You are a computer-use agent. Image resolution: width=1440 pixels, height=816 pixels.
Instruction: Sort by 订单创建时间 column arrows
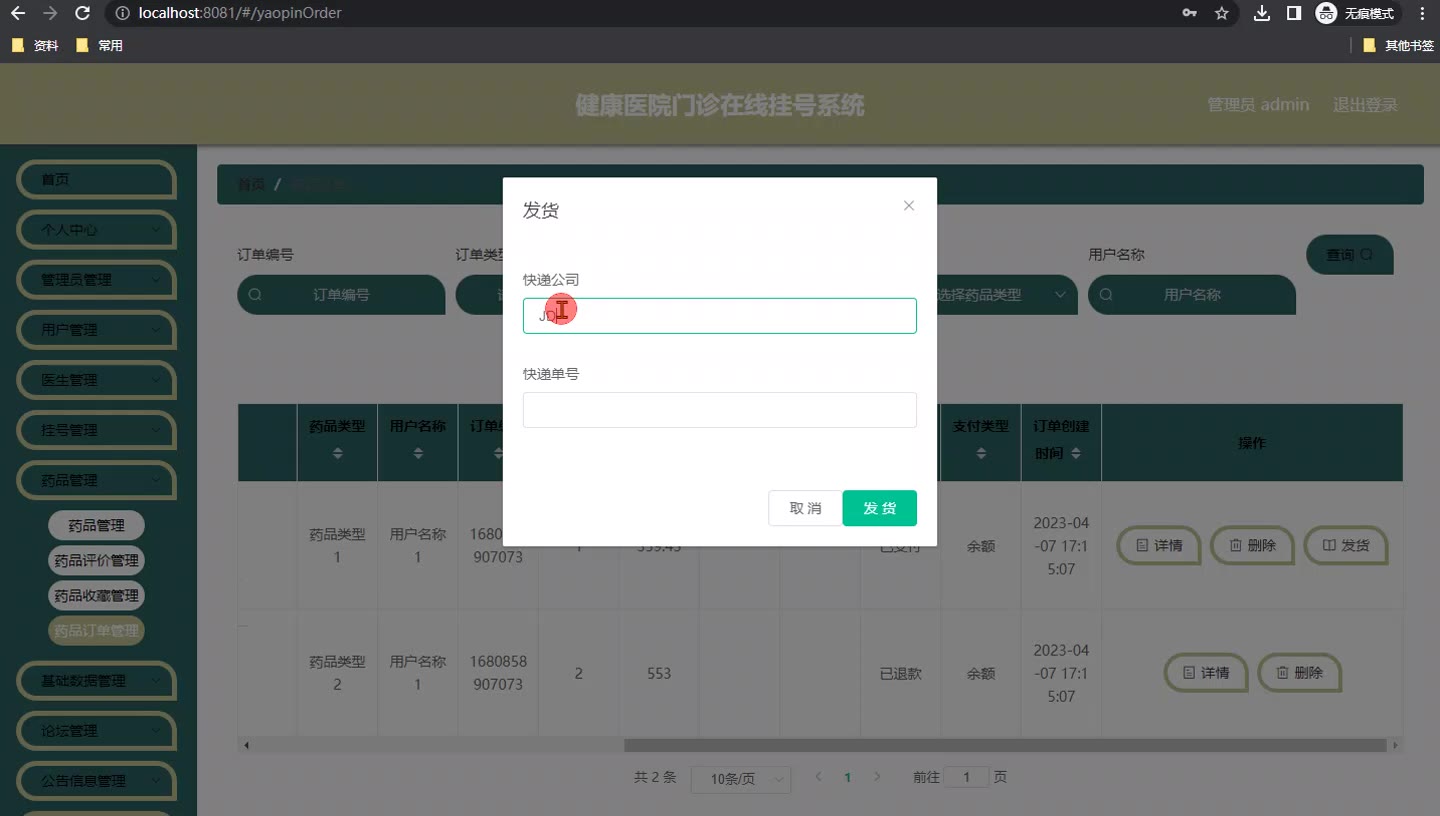pyautogui.click(x=1075, y=453)
